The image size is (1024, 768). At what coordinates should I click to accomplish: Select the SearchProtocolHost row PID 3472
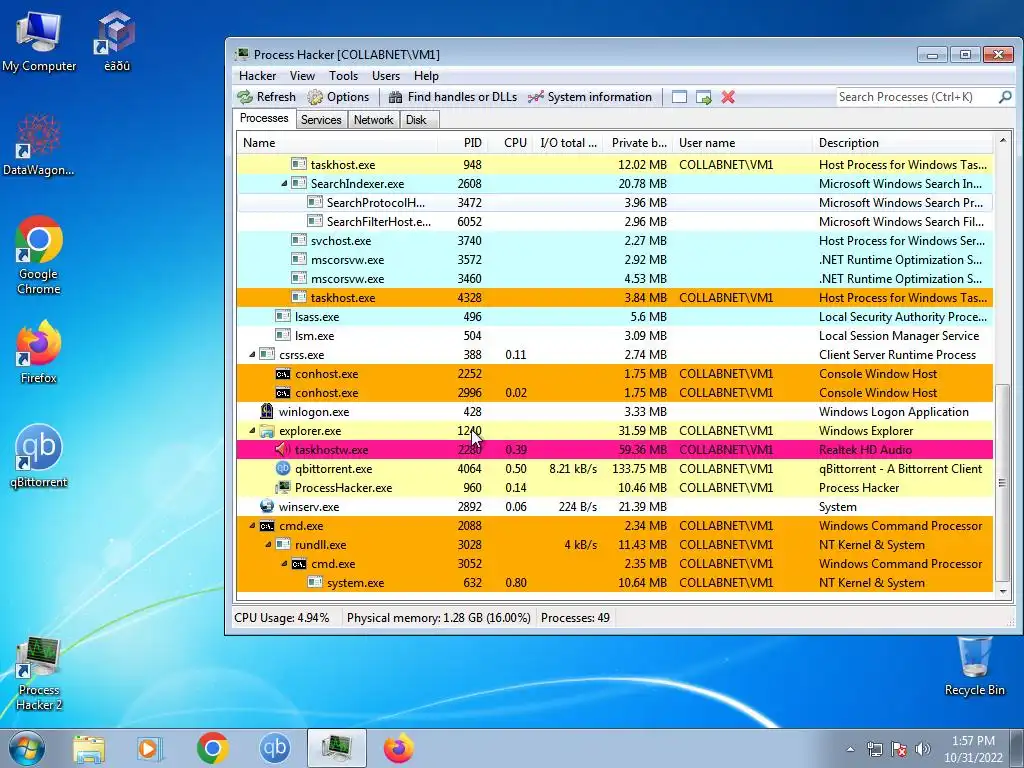(x=615, y=203)
